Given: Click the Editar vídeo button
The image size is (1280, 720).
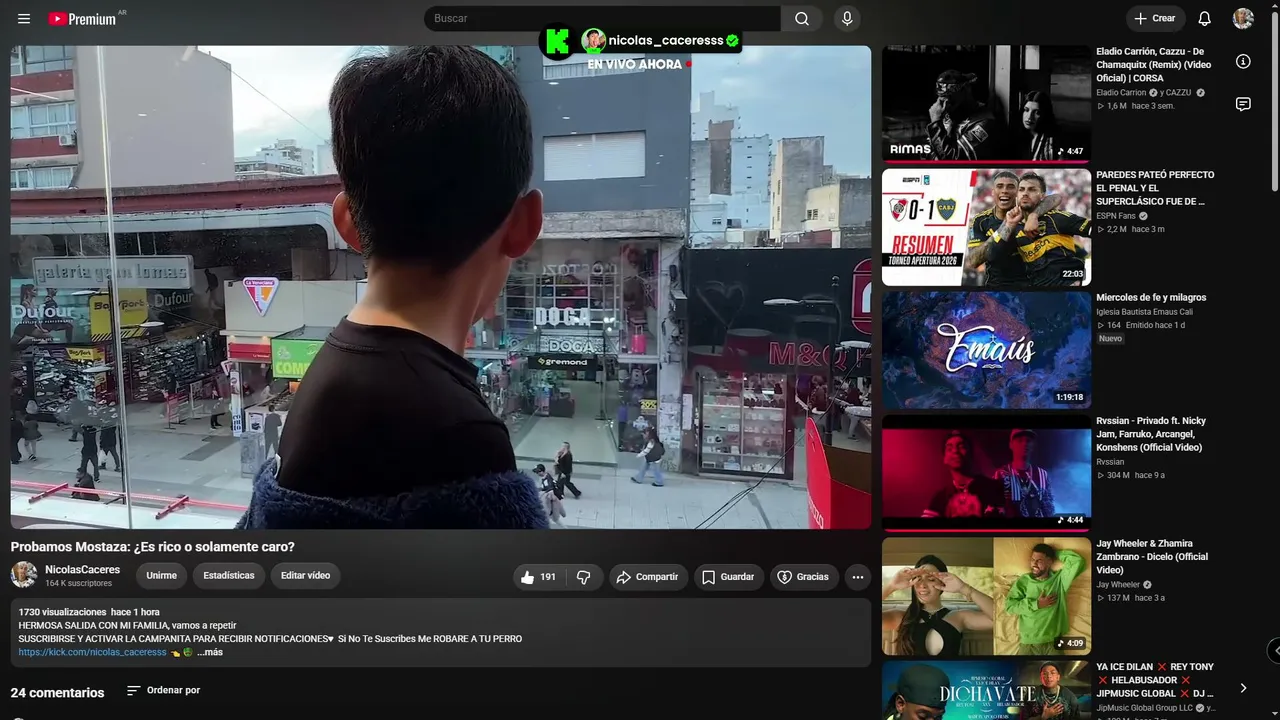Looking at the screenshot, I should tap(305, 576).
